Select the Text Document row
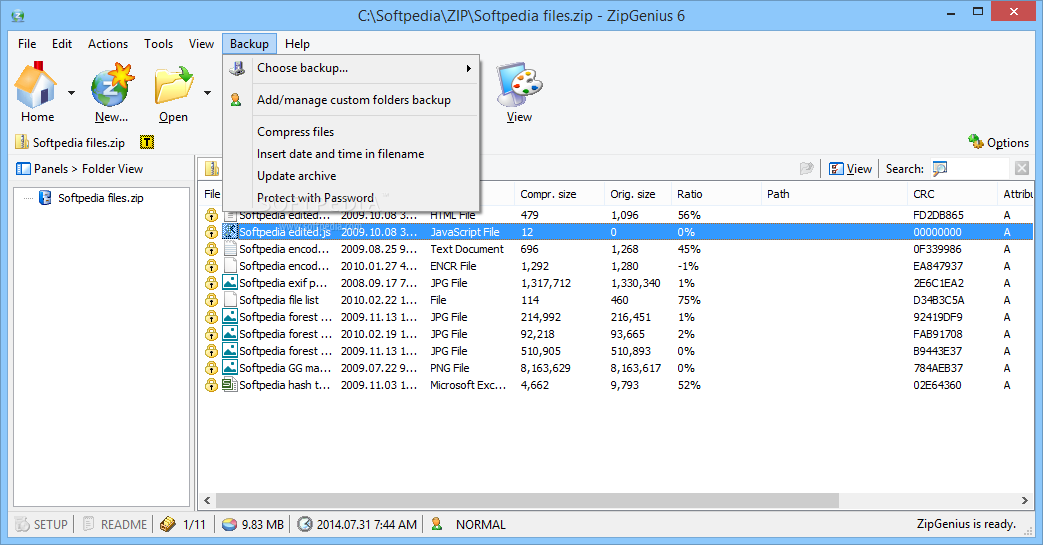 tap(617, 249)
